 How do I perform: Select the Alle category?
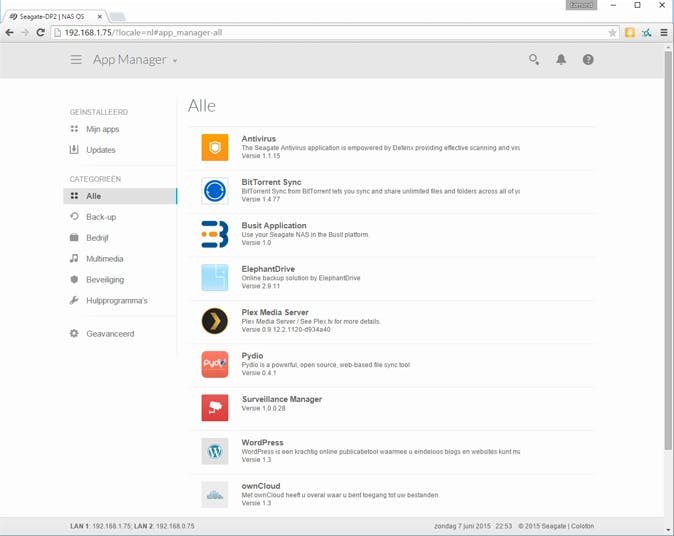pyautogui.click(x=119, y=196)
